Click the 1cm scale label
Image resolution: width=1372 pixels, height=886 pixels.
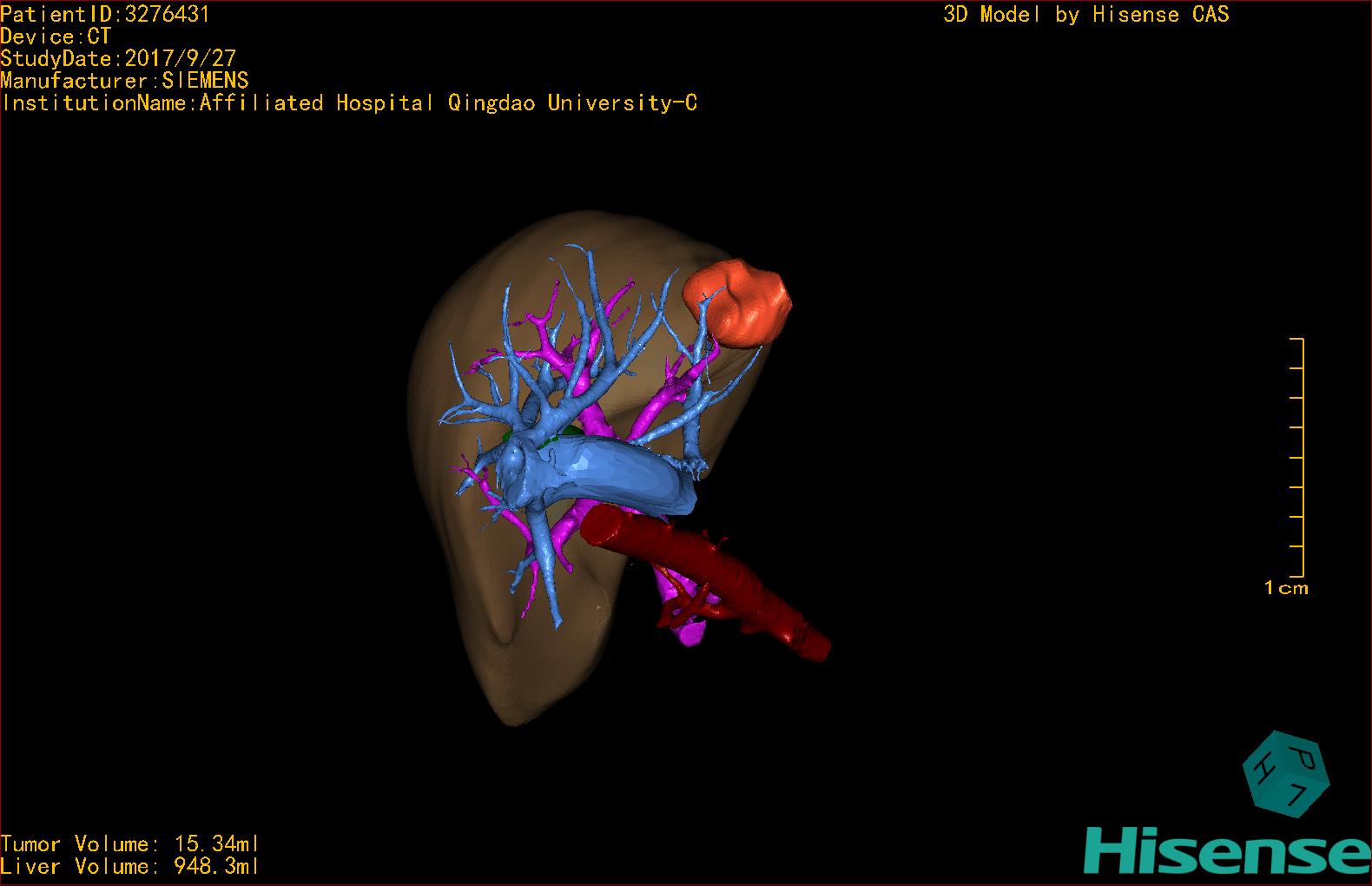pos(1285,588)
